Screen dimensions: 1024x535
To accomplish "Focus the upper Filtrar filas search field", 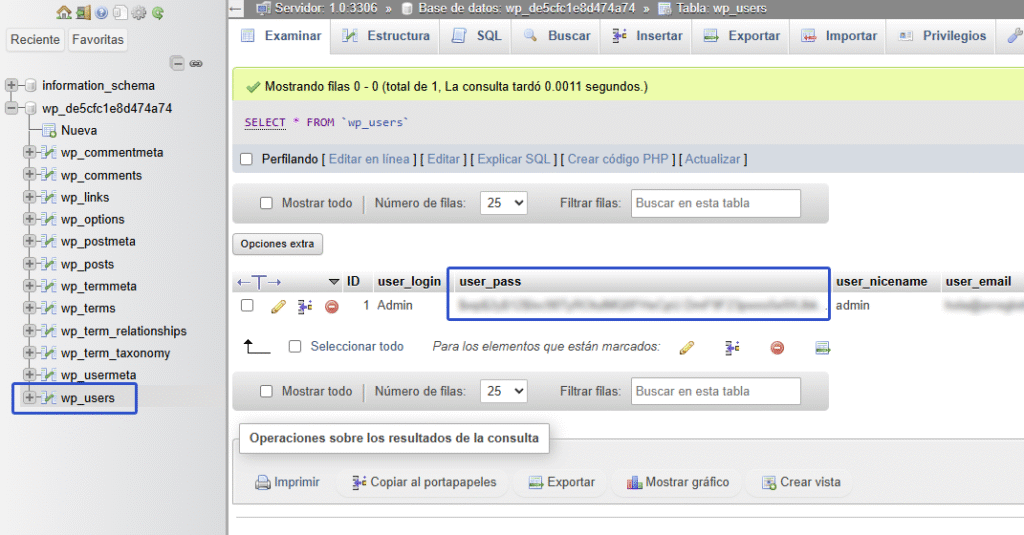I will tap(716, 203).
